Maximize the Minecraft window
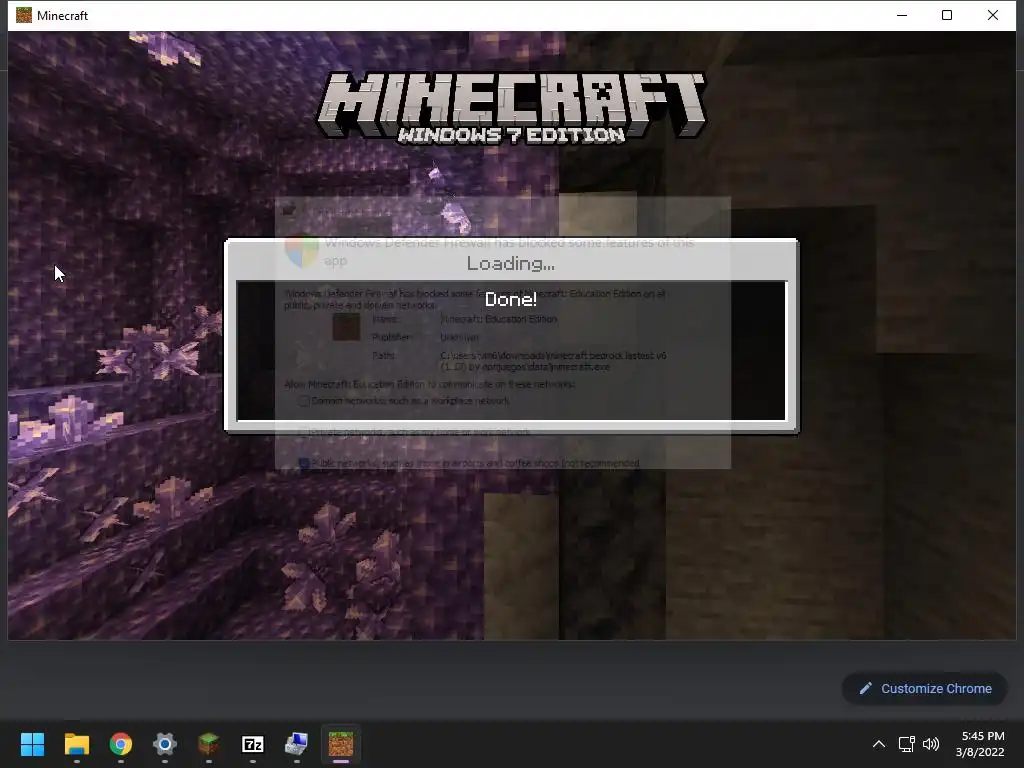1024x768 pixels. (x=947, y=15)
